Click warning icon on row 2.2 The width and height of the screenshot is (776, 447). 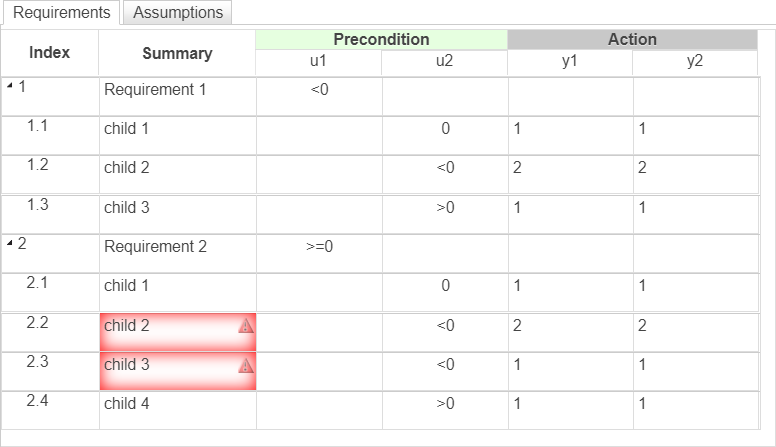246,326
